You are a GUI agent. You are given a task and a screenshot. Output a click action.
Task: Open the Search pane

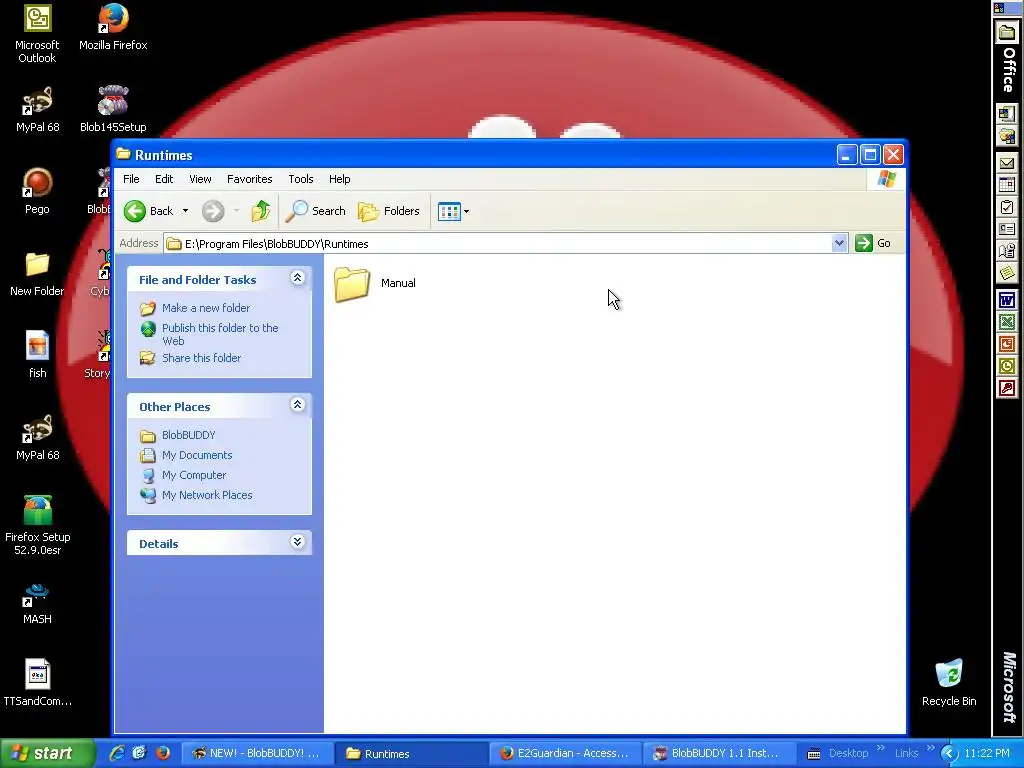click(x=316, y=211)
